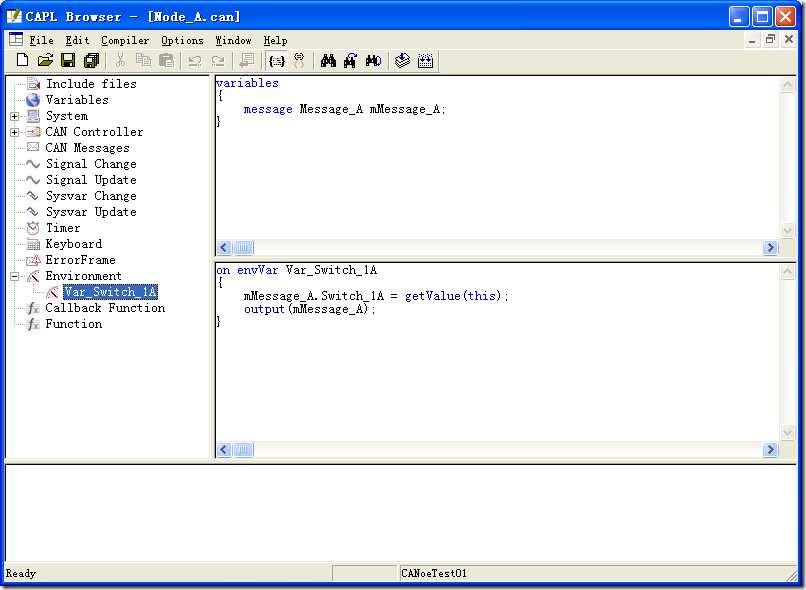
Task: Click the Compile stacked layers icon
Action: pyautogui.click(x=402, y=61)
